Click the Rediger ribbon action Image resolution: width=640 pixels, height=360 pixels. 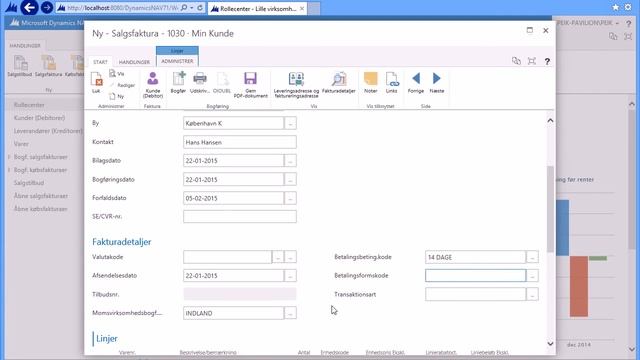tap(122, 85)
